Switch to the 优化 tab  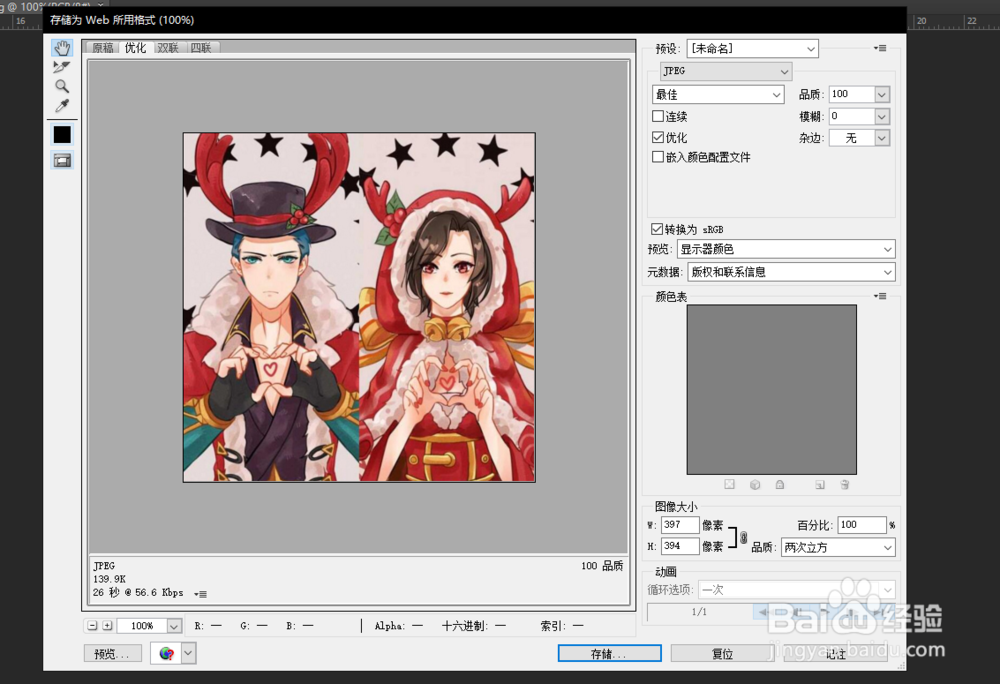135,48
